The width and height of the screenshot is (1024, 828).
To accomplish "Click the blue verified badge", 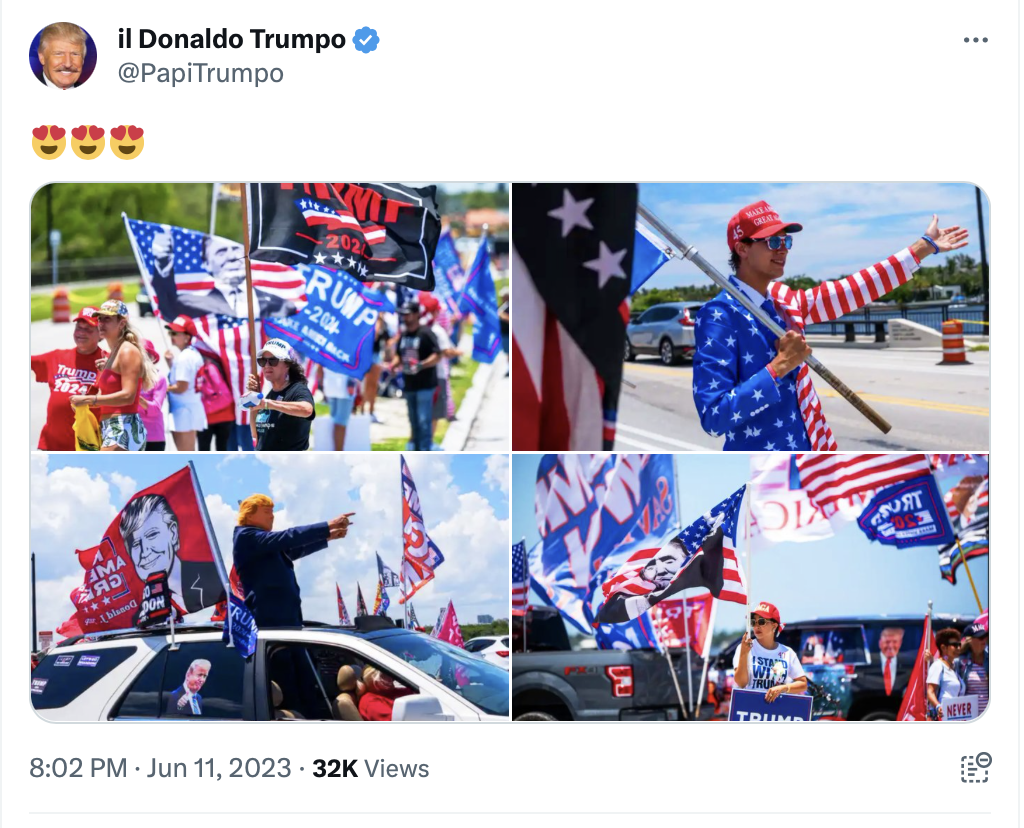I will pos(366,40).
